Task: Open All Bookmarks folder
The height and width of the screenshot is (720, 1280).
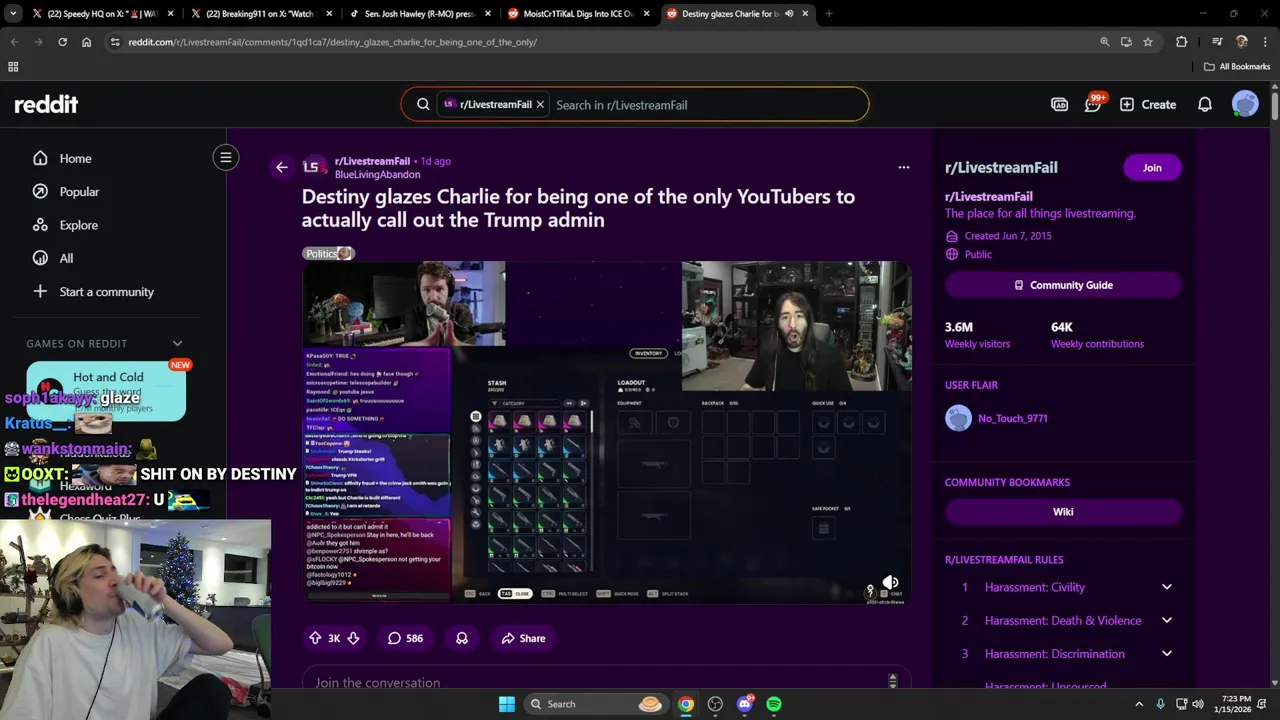Action: (x=1237, y=67)
